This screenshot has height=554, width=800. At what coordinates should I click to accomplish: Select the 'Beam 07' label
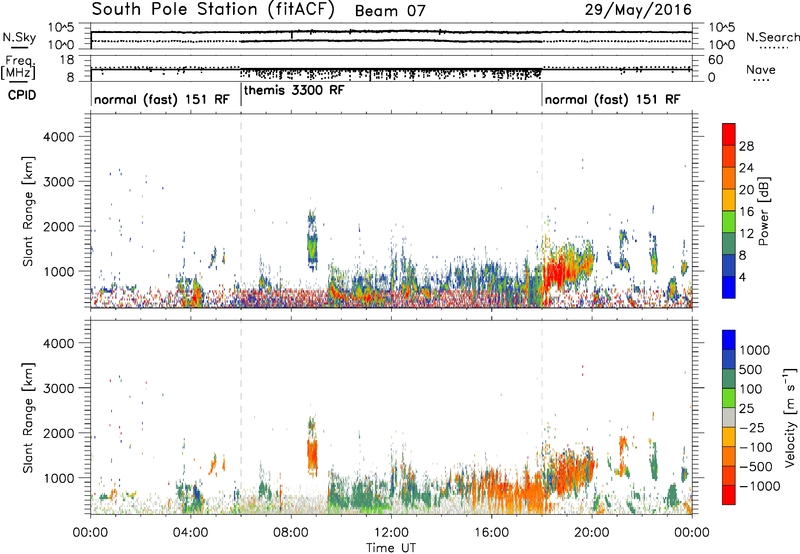pyautogui.click(x=390, y=11)
